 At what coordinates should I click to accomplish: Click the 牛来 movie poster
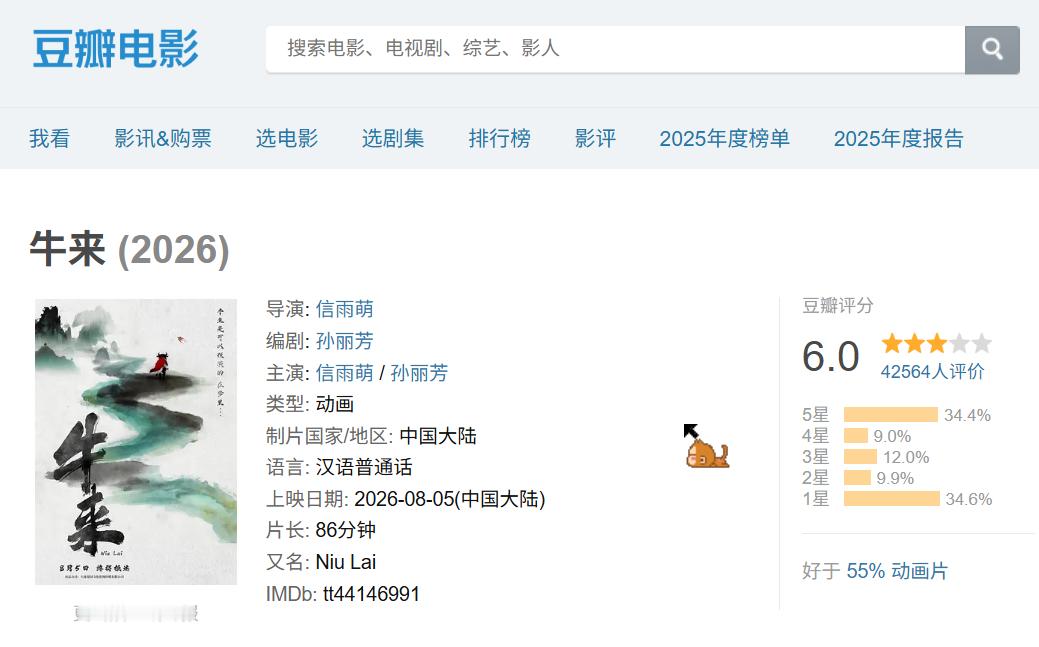pos(136,442)
